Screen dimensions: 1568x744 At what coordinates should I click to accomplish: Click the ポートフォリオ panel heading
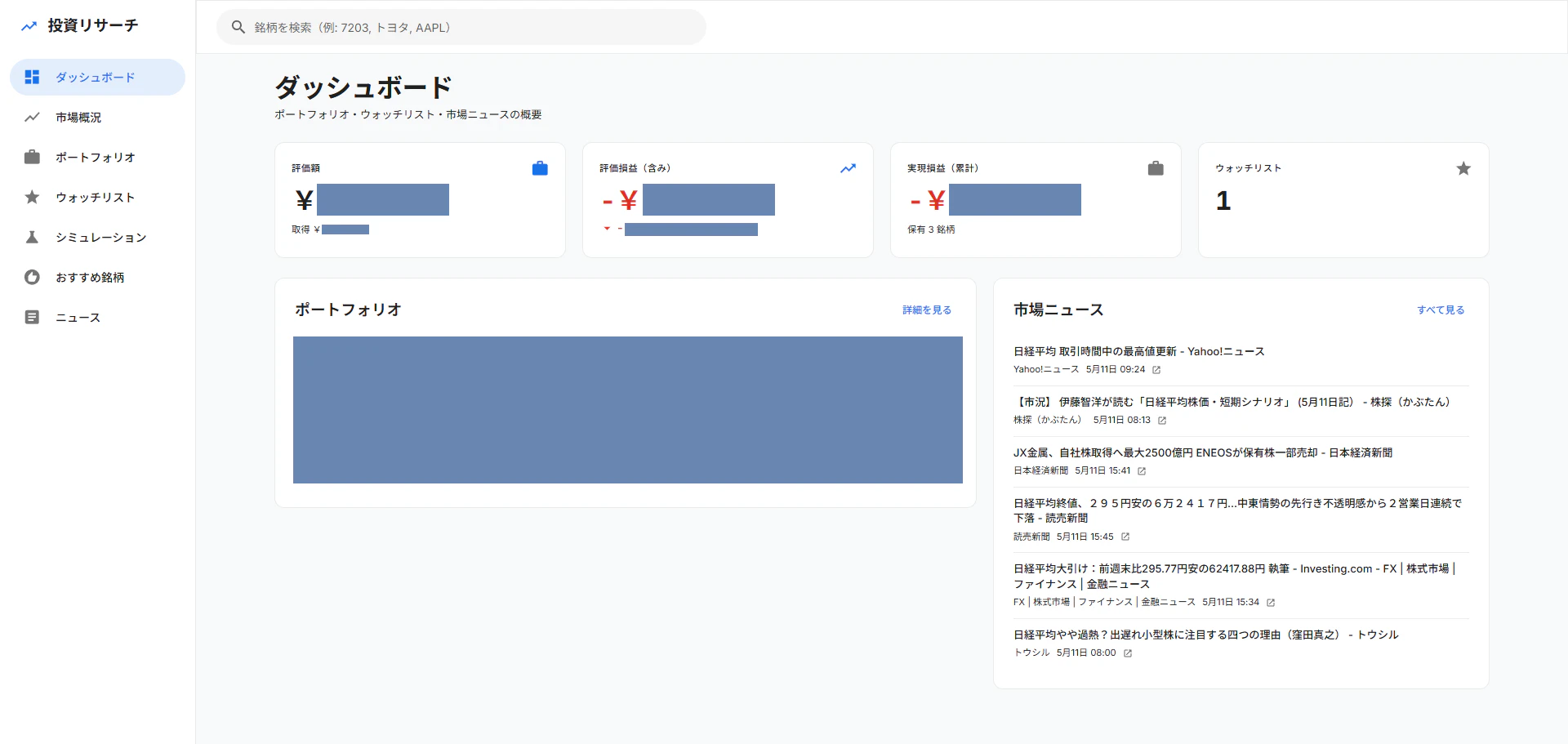pyautogui.click(x=348, y=310)
